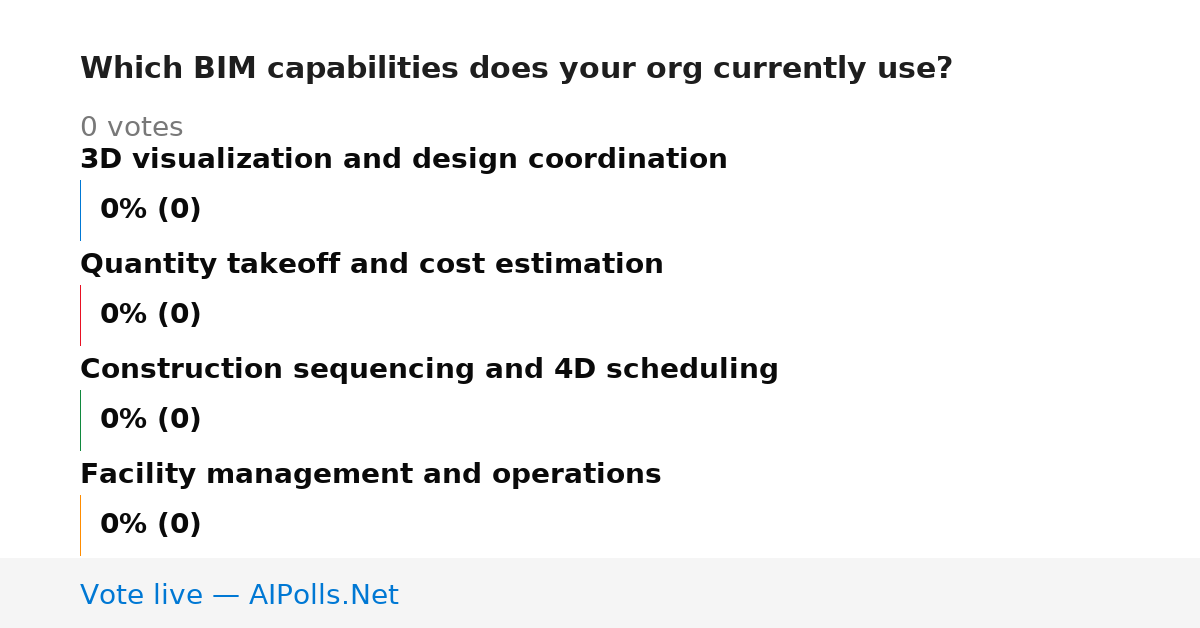Screen dimensions: 1200x628
Task: Click the blue result bar for 3D visualization
Action: click(x=80, y=210)
